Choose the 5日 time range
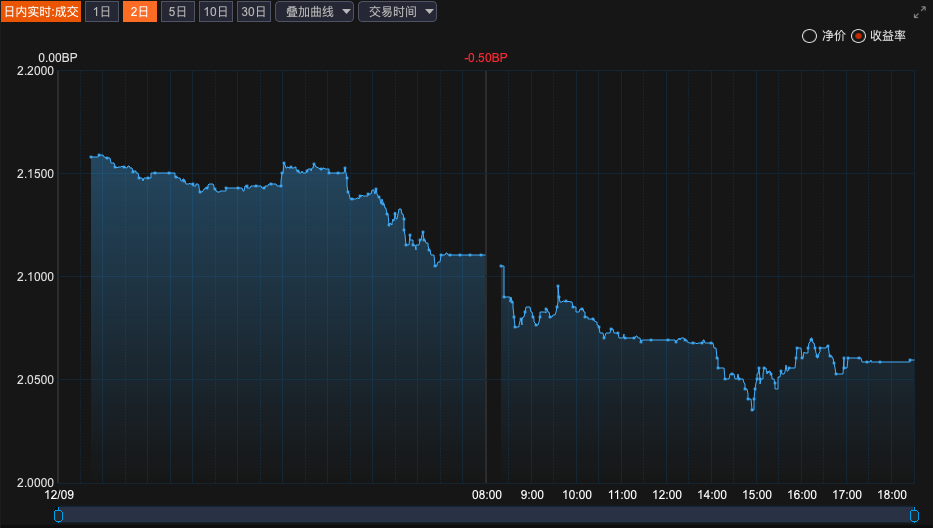 pos(177,12)
